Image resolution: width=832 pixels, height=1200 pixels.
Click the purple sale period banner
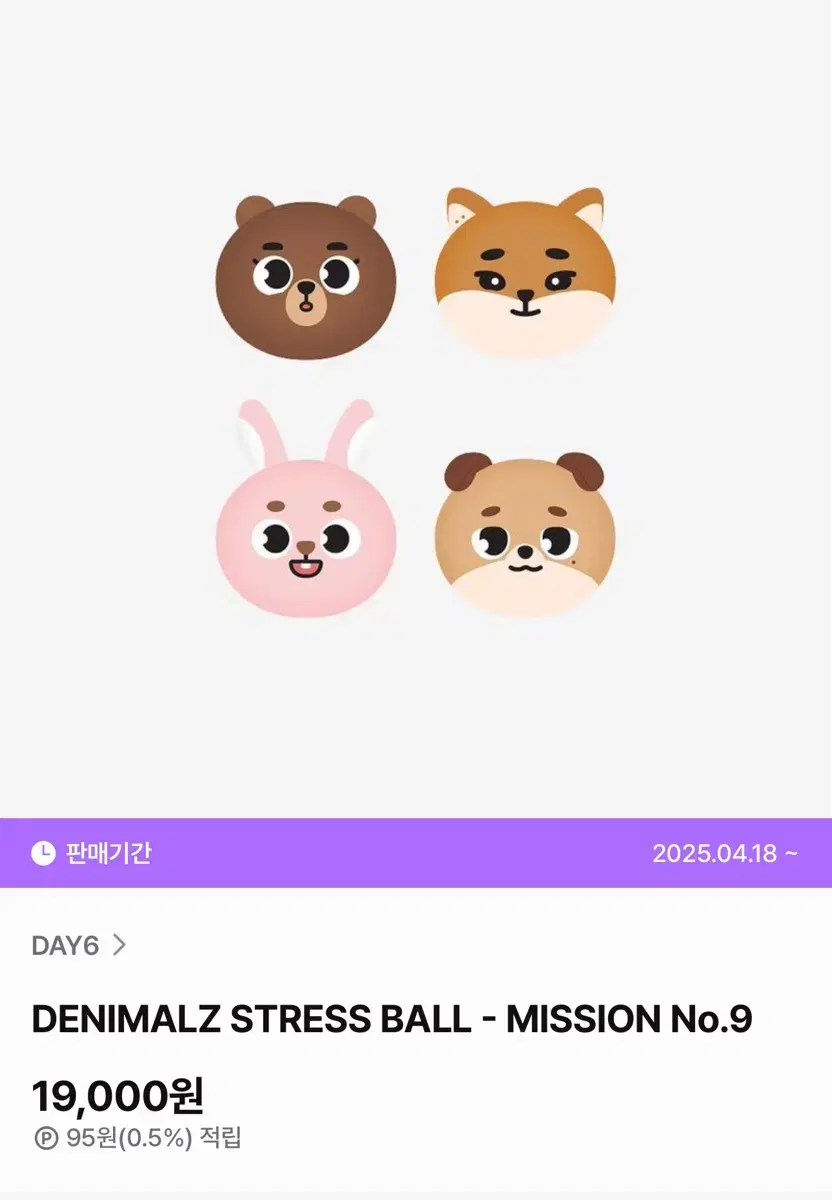point(416,853)
